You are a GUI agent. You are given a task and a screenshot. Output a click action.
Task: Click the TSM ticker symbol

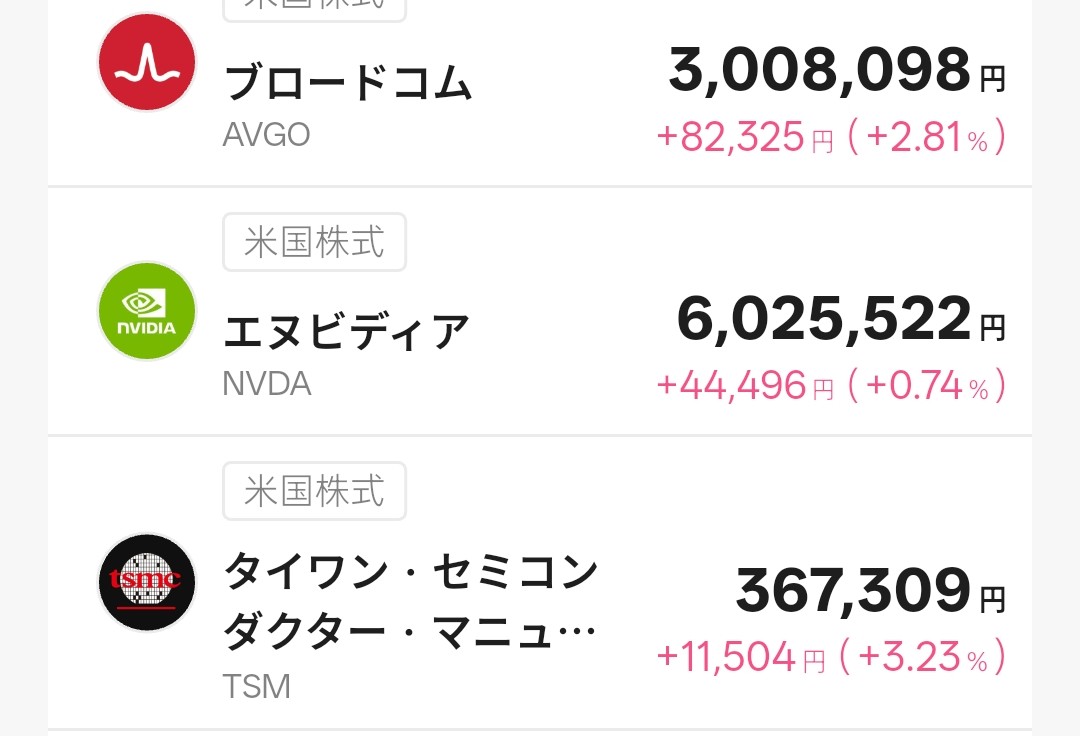coord(256,686)
